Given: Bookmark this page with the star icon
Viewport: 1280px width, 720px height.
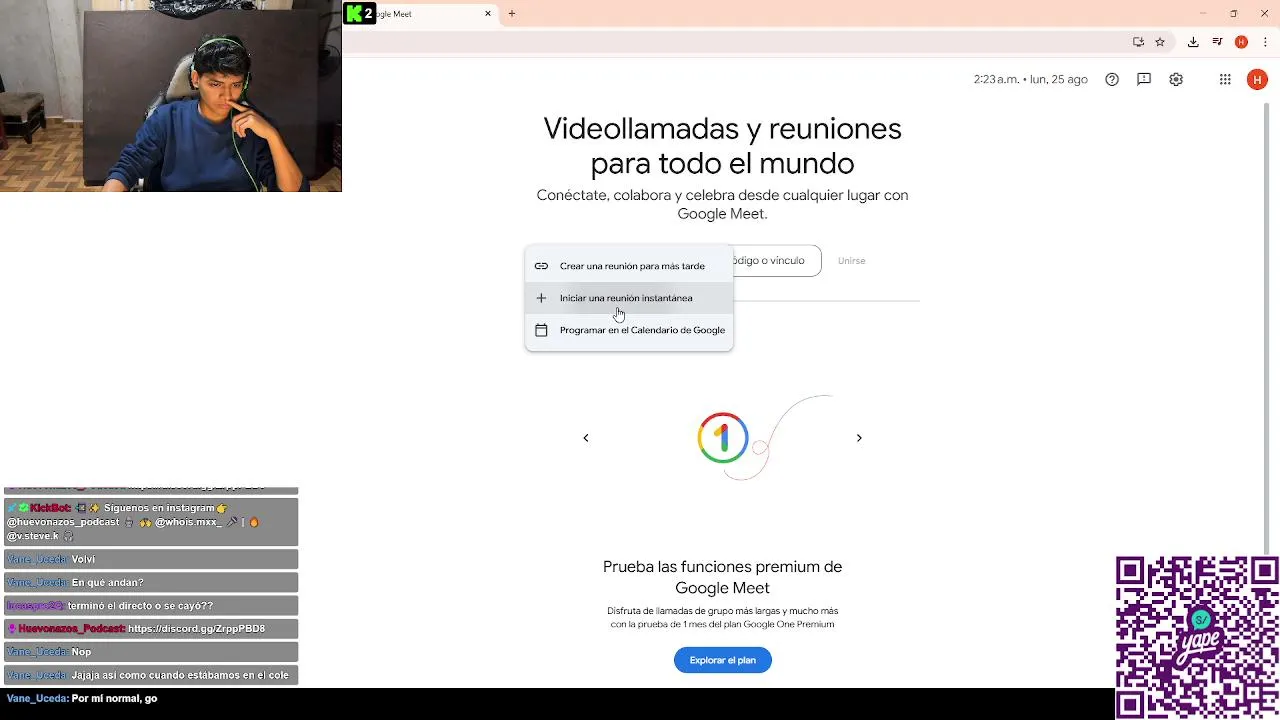Looking at the screenshot, I should pos(1160,42).
